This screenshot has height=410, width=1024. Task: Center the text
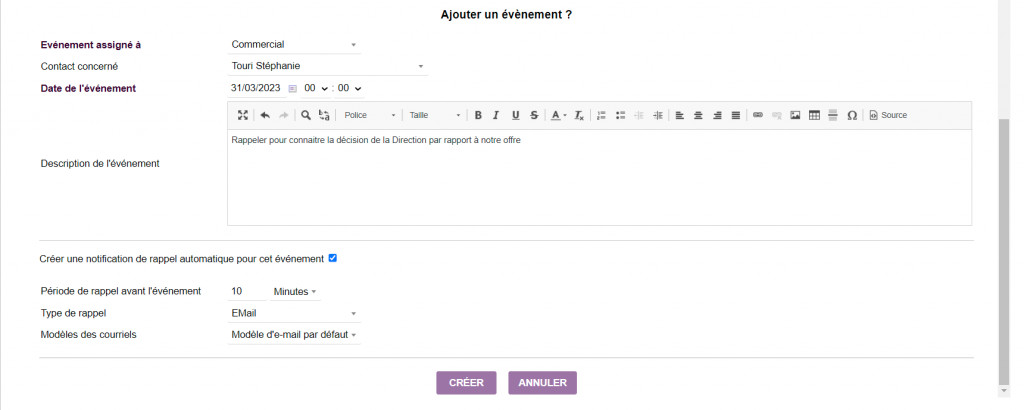point(698,115)
